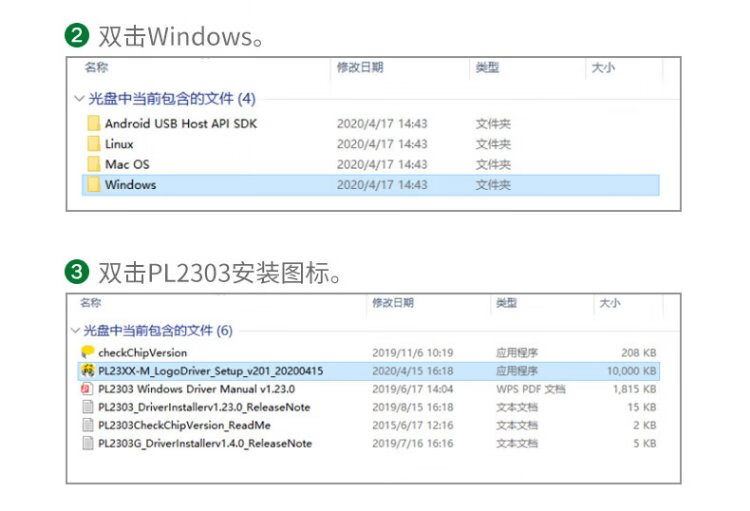The height and width of the screenshot is (511, 750).
Task: Click the PL2303 Windows Driver Manual PDF icon
Action: 87,389
